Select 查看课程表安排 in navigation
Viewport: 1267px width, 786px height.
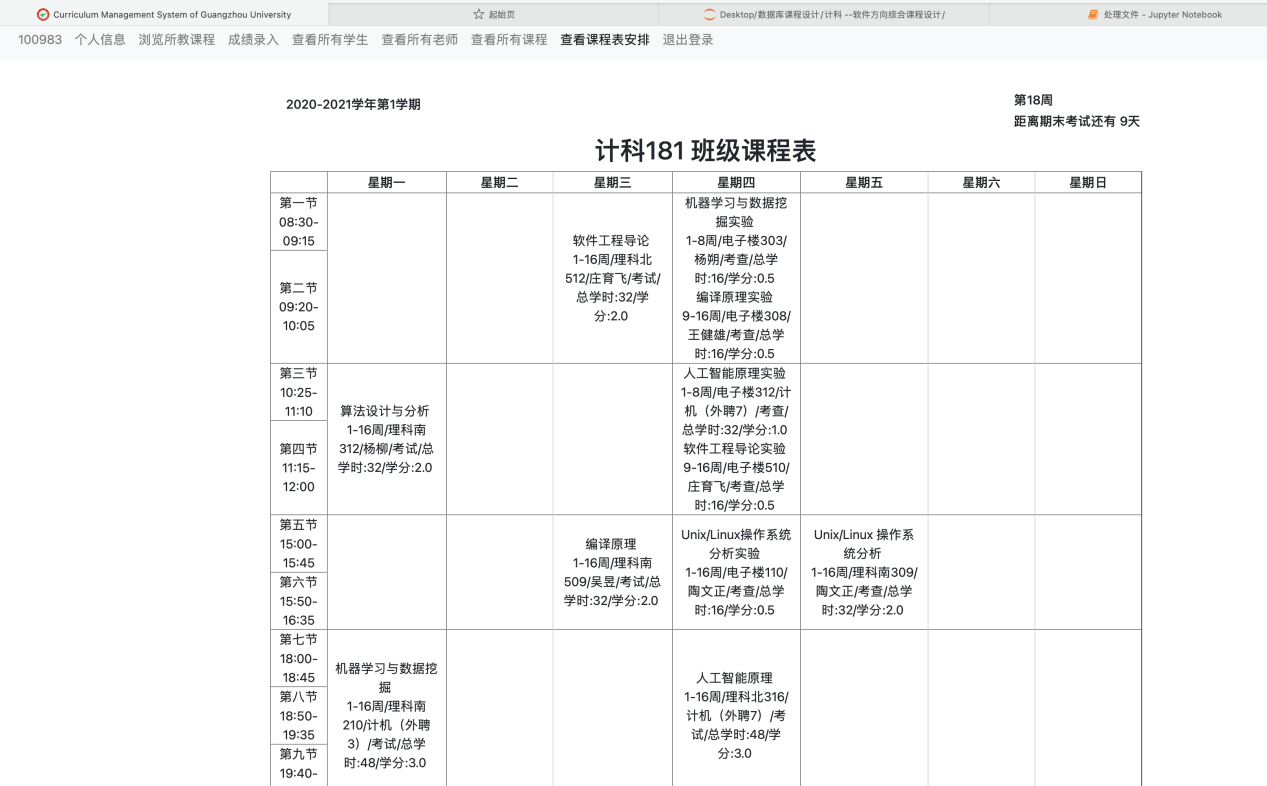605,40
